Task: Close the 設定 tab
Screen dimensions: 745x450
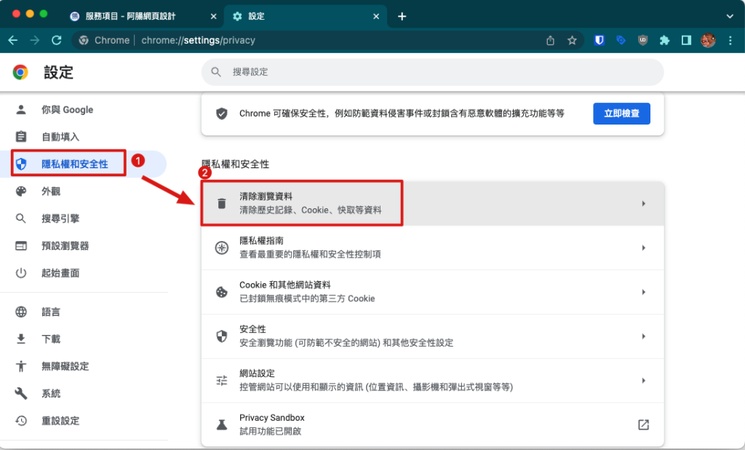Action: click(376, 16)
